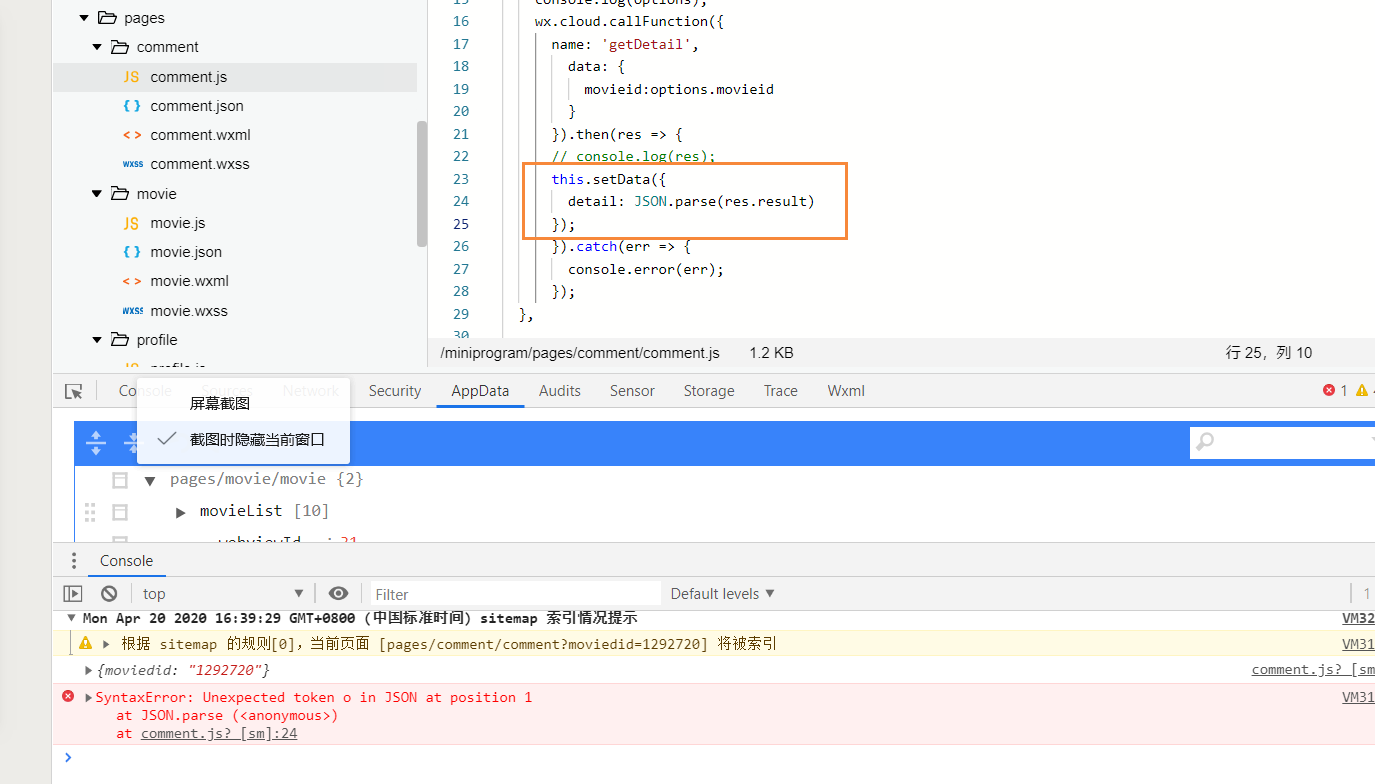The image size is (1375, 784).
Task: Switch to the Sensor tab
Action: tap(632, 391)
